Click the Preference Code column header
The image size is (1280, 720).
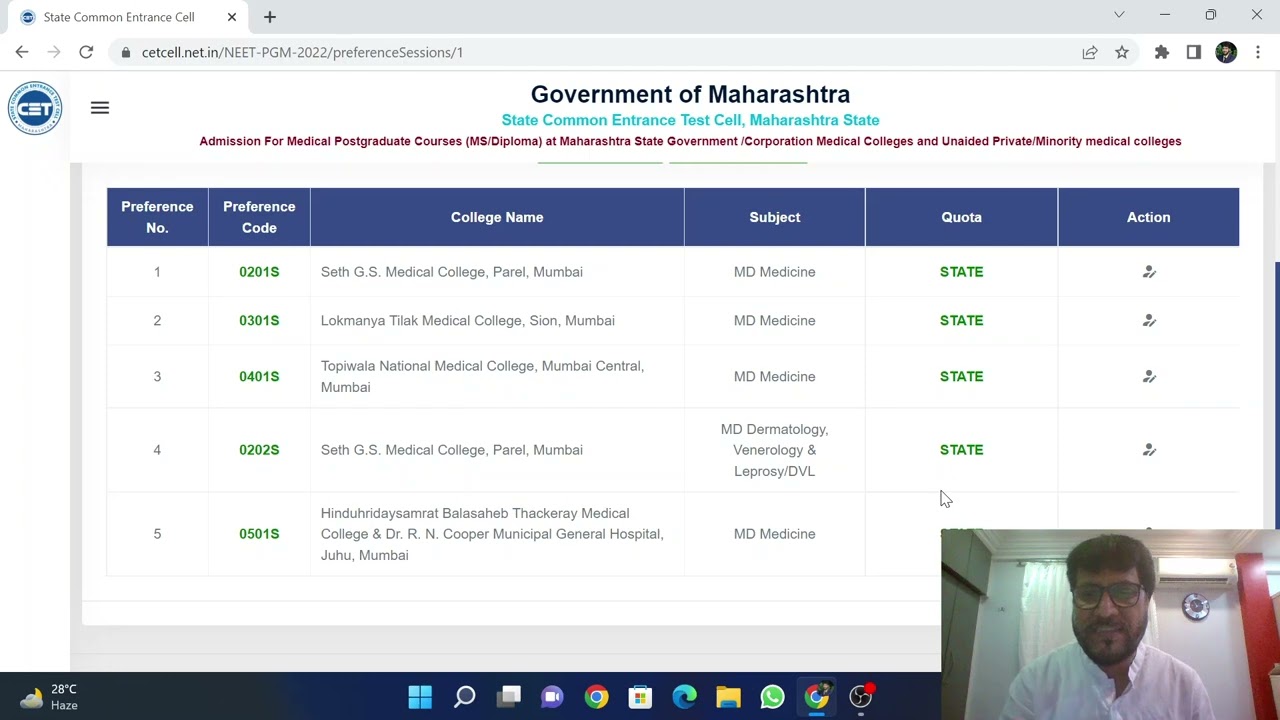pyautogui.click(x=259, y=217)
